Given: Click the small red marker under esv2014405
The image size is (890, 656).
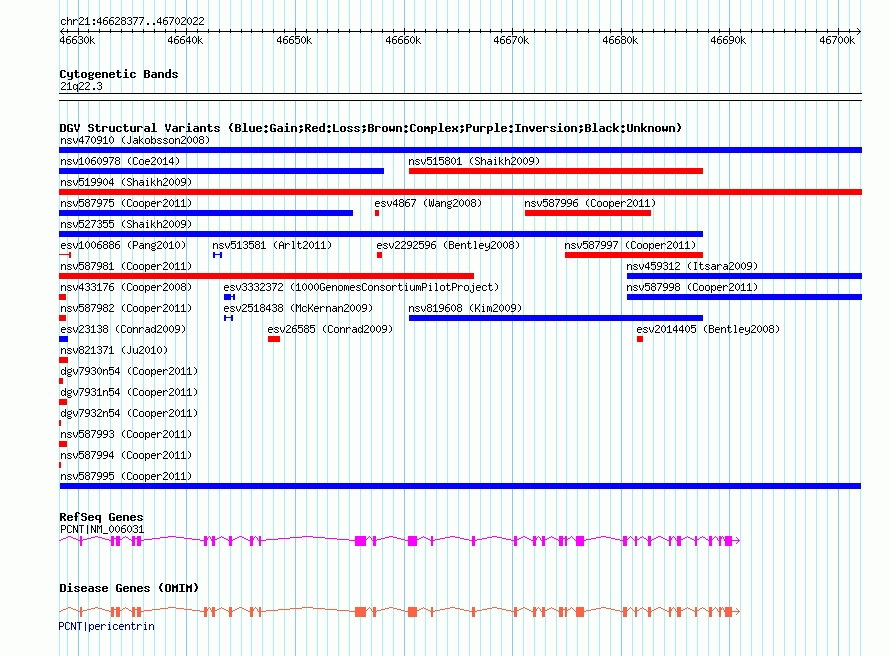Looking at the screenshot, I should click(x=640, y=339).
